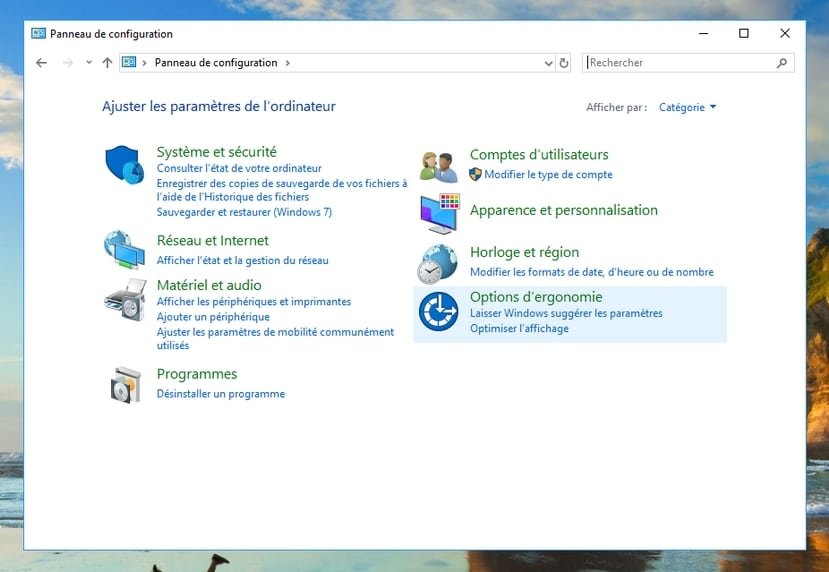This screenshot has width=829, height=572.
Task: Open Comptes d'utilisateurs category
Action: [x=539, y=154]
